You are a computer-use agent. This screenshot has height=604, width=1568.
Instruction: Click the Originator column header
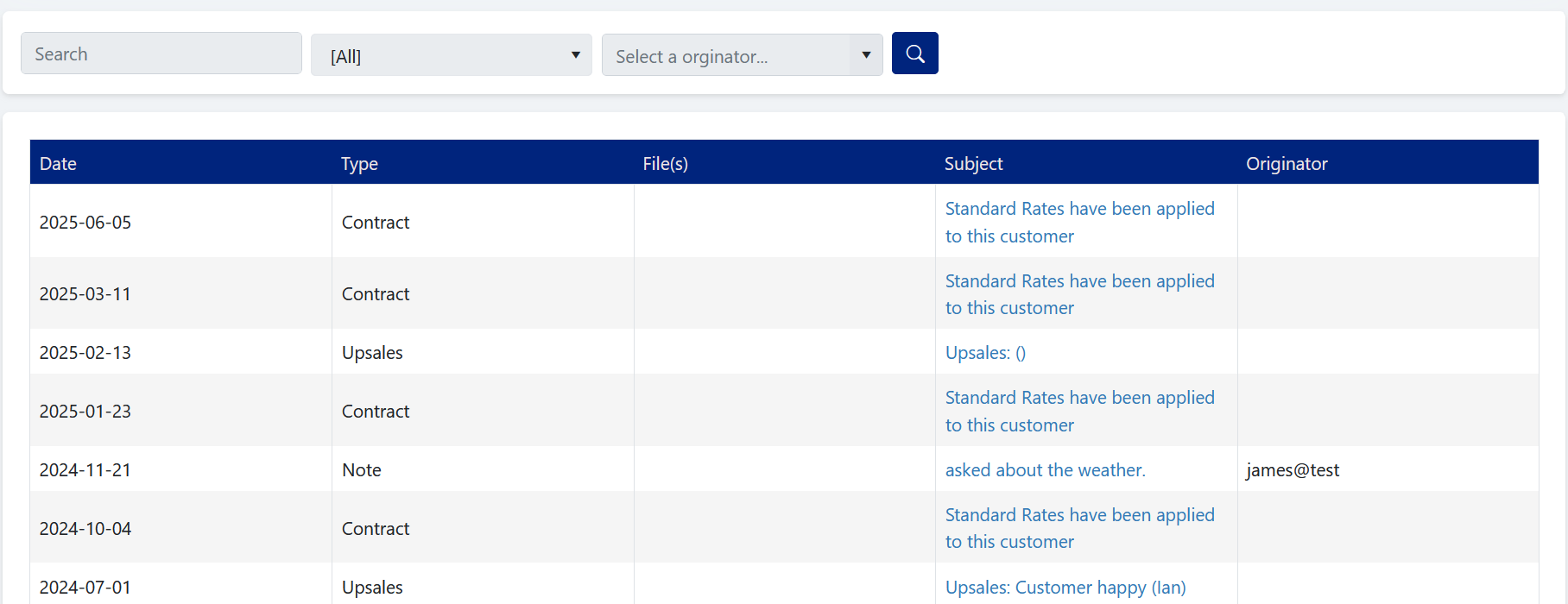[x=1286, y=164]
